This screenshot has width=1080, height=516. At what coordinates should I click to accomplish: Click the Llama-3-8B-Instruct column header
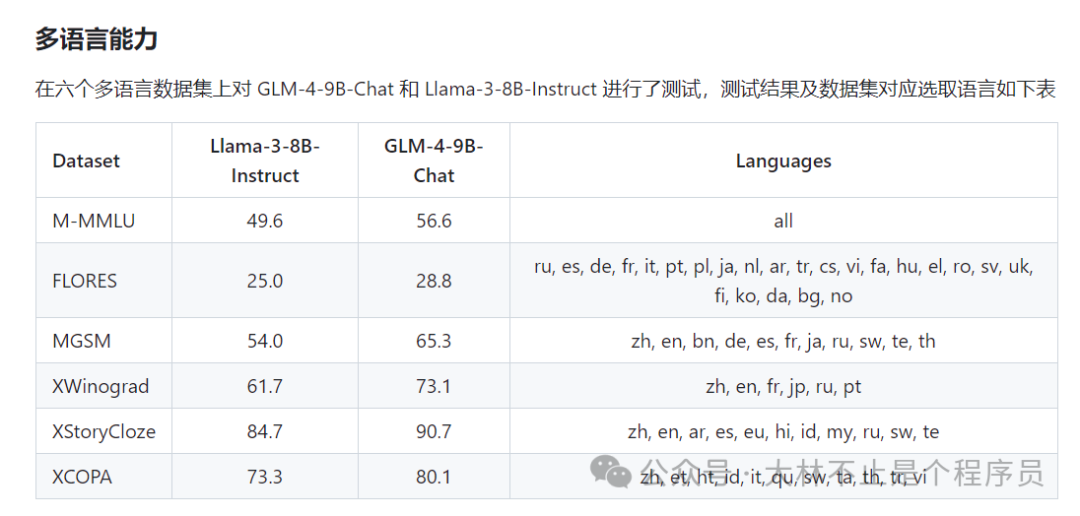[265, 160]
